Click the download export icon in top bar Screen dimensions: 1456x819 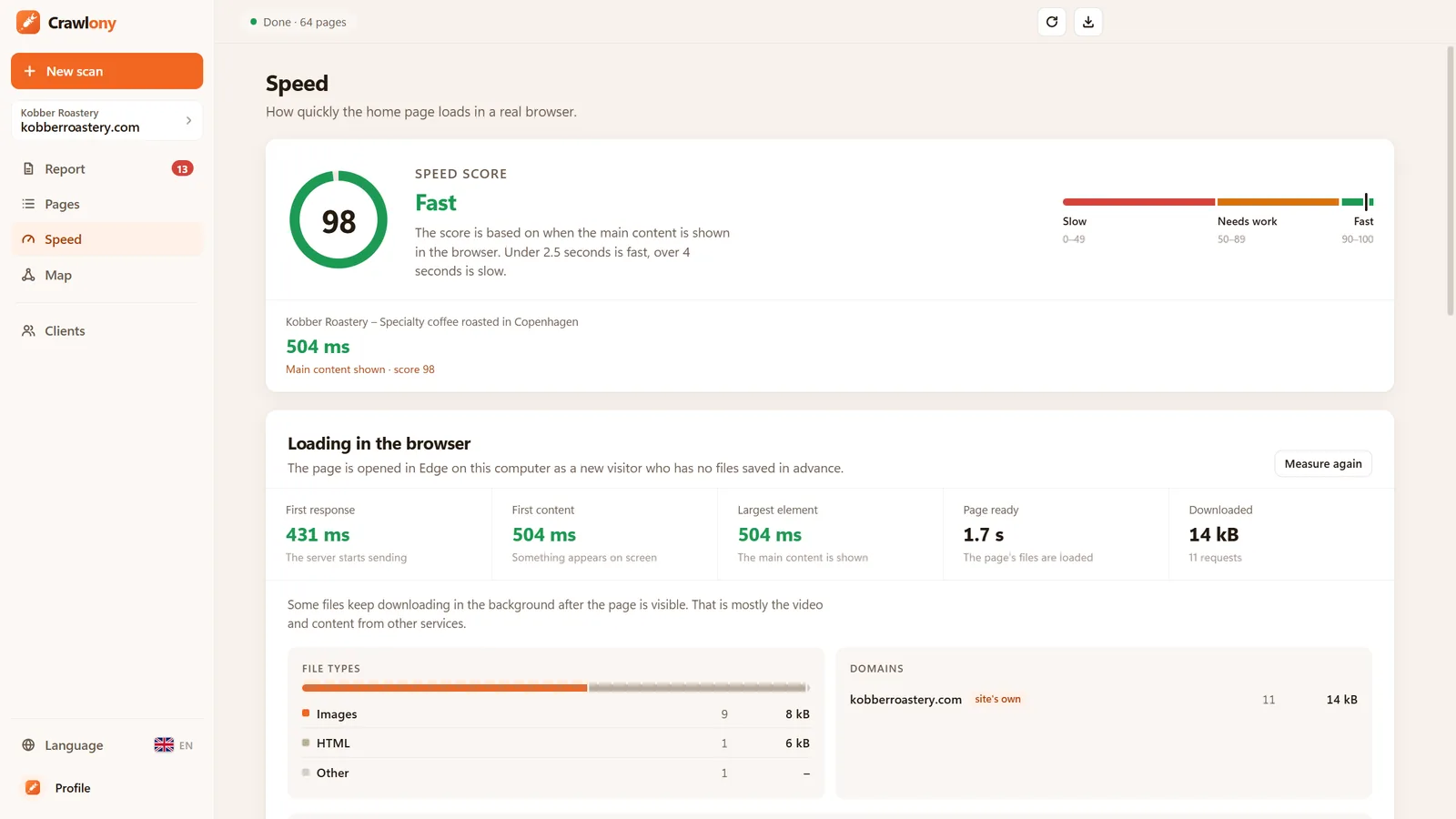tap(1088, 22)
